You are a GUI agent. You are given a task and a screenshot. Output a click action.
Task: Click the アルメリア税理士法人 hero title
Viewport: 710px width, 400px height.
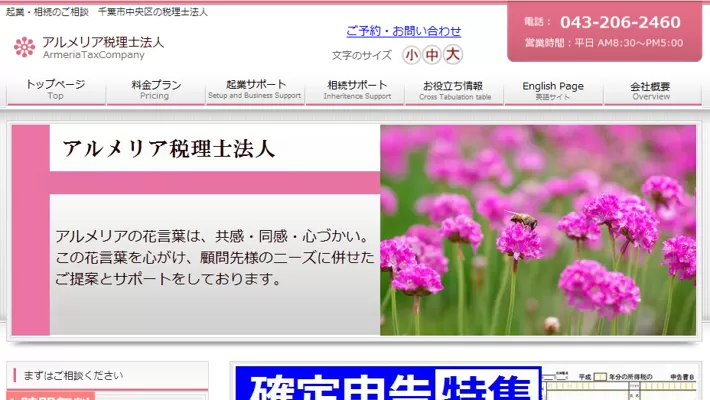tap(168, 149)
